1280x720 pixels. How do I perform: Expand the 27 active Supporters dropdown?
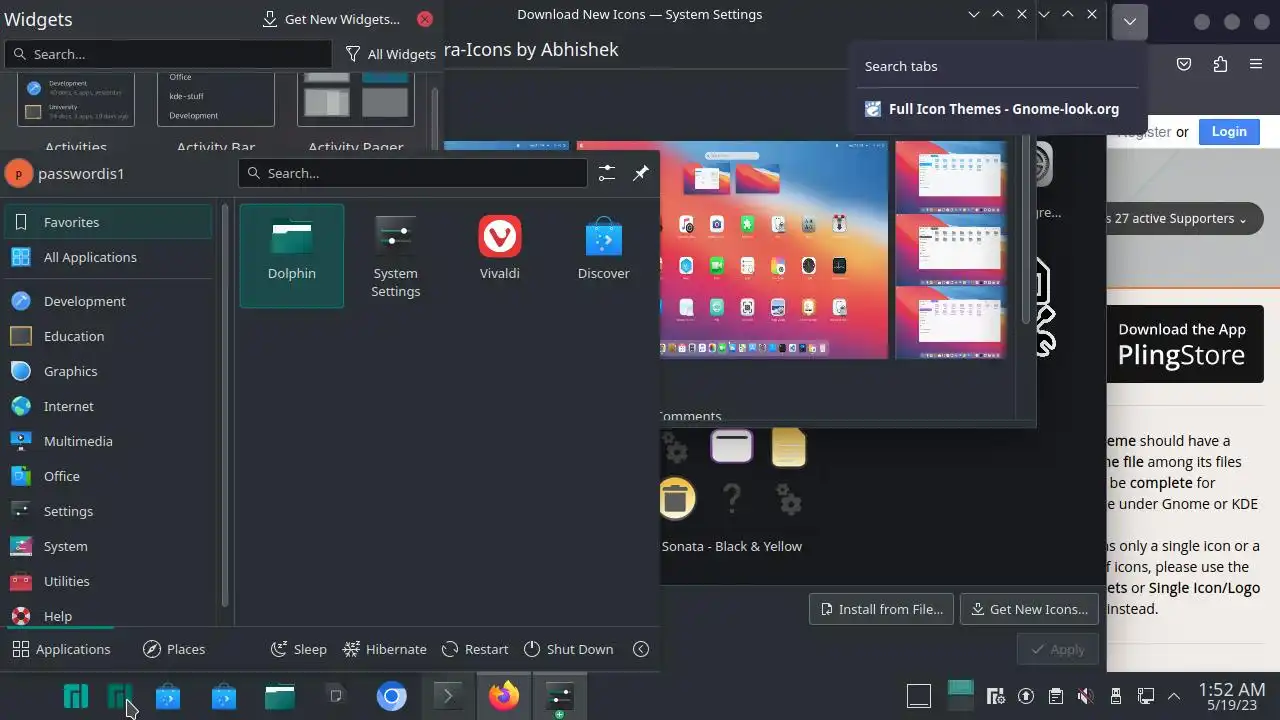coord(1178,218)
